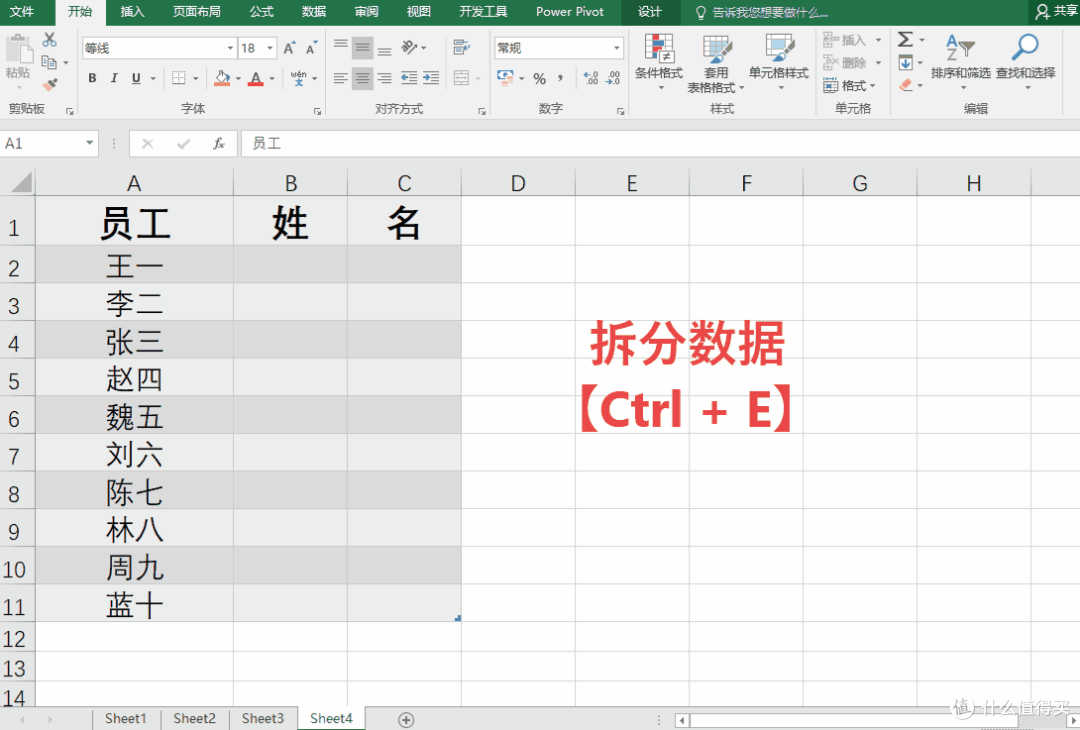Apply red font color A button

coord(256,79)
